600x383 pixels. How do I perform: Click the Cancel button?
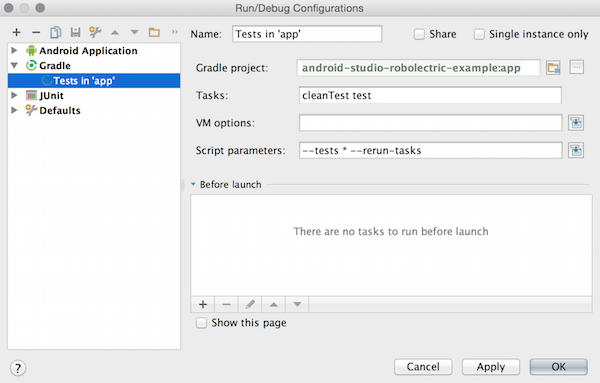click(x=423, y=367)
